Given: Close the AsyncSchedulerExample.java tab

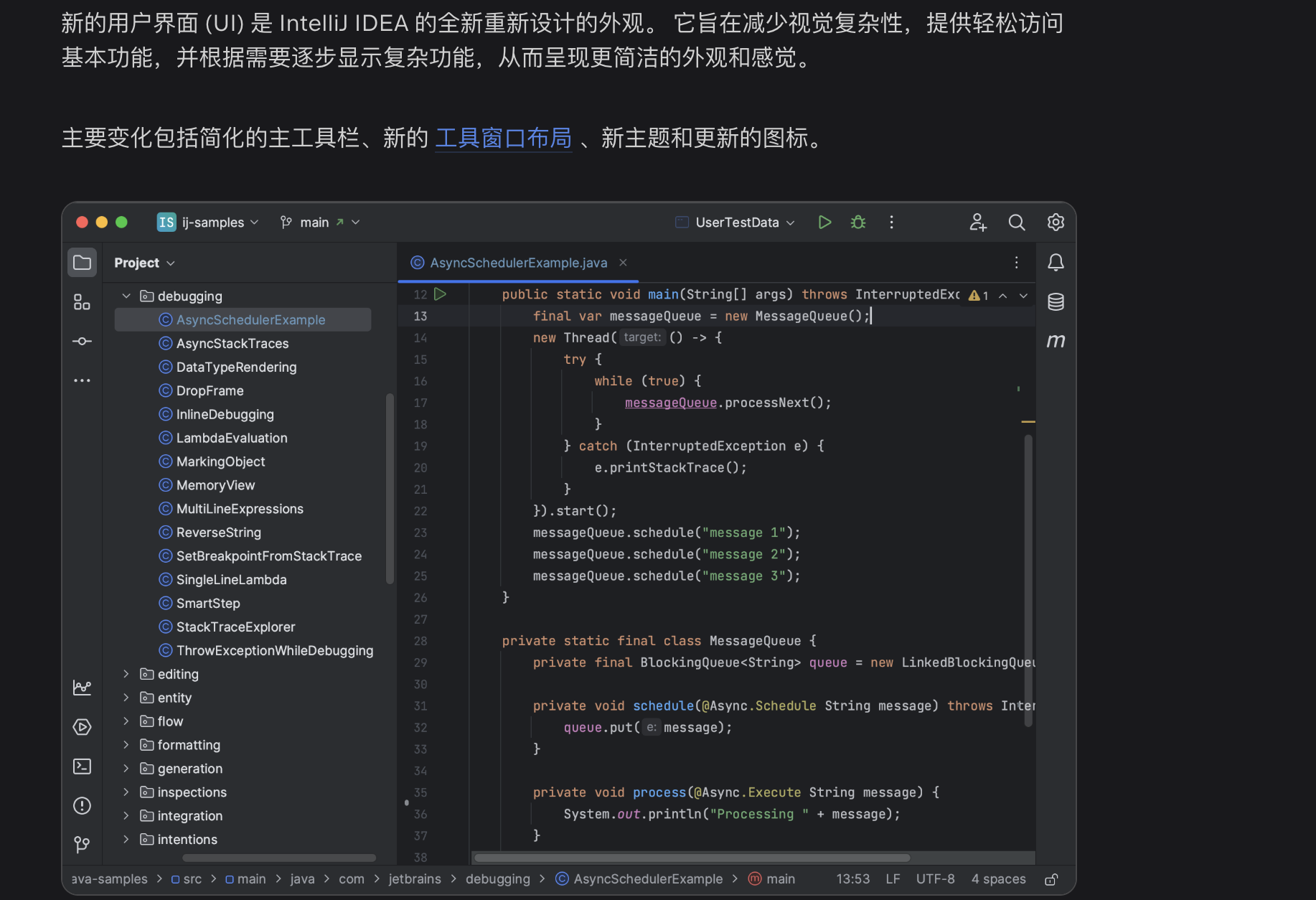Looking at the screenshot, I should 623,263.
